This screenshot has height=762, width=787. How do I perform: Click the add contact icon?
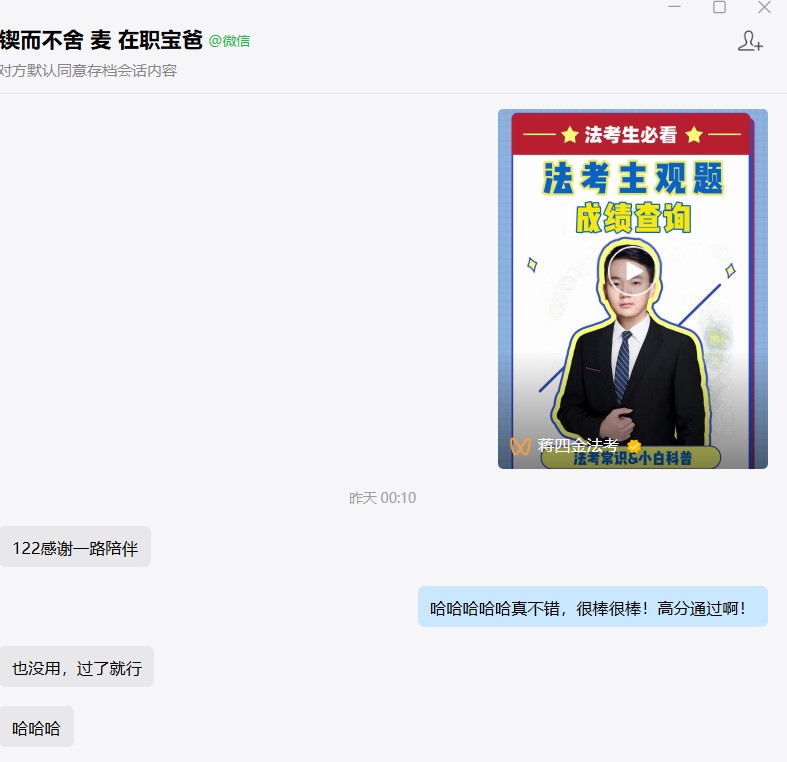750,41
